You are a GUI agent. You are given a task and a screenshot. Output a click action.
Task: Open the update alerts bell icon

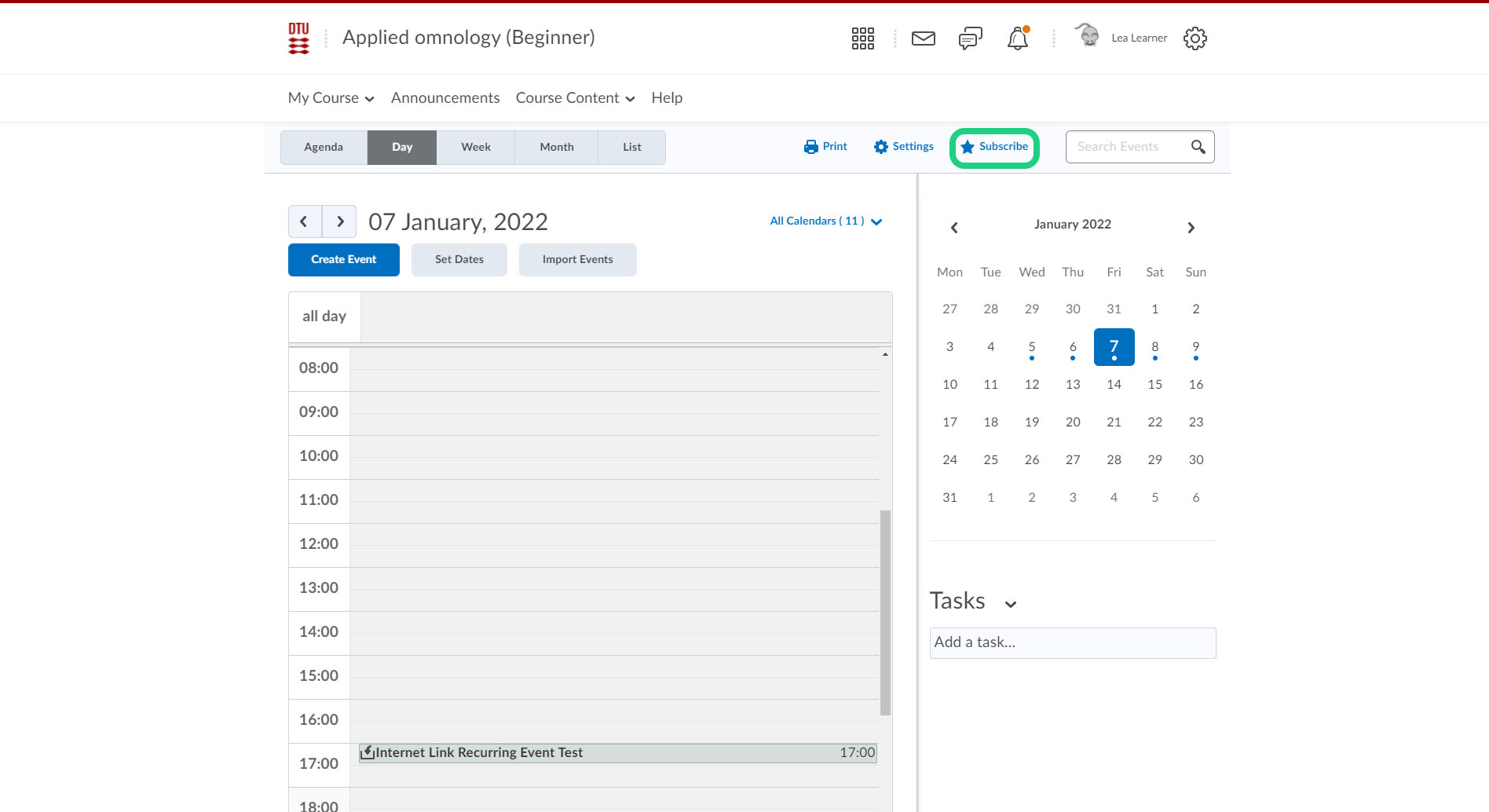(x=1017, y=38)
